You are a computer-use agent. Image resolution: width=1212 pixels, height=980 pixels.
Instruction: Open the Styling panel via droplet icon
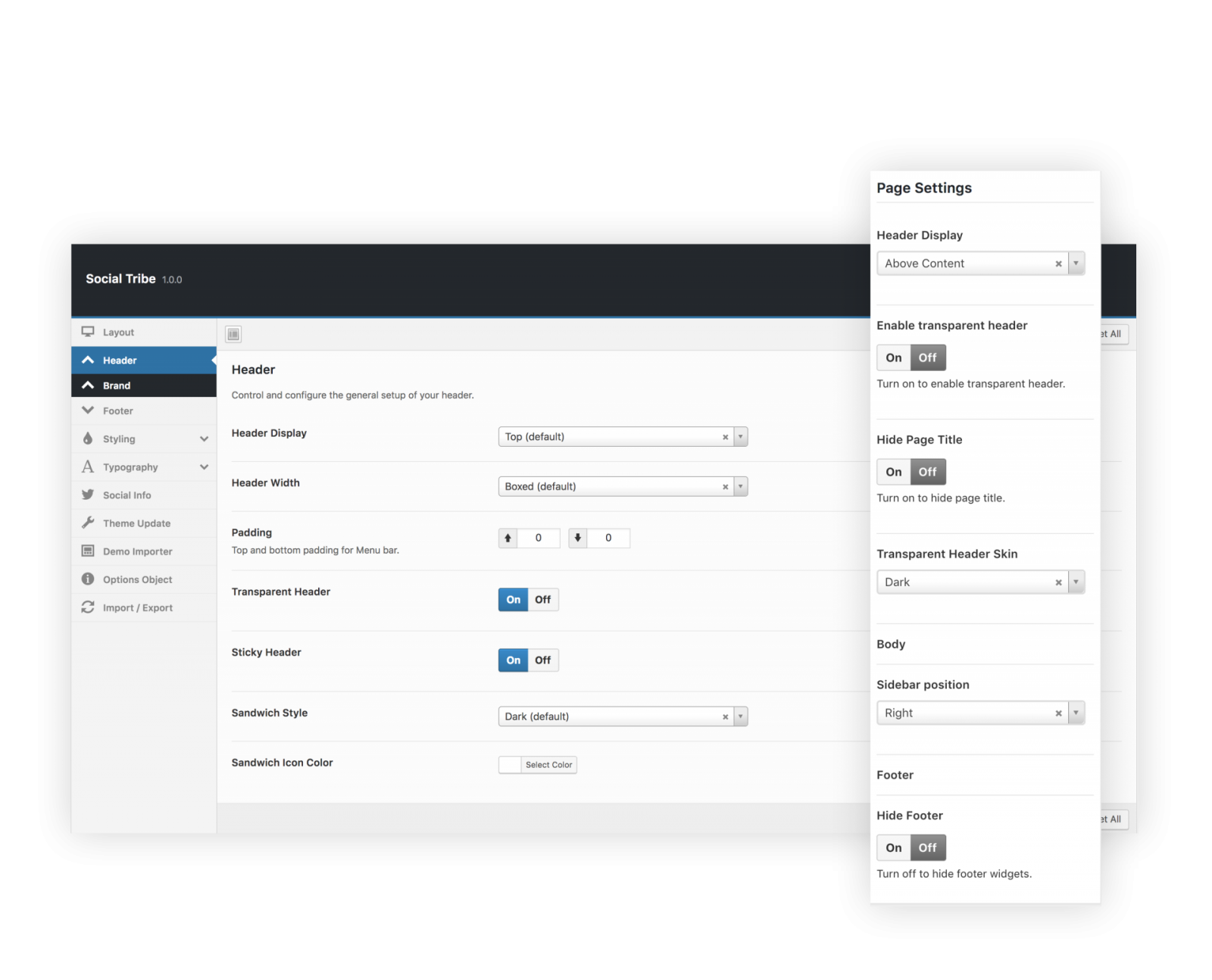coord(89,439)
